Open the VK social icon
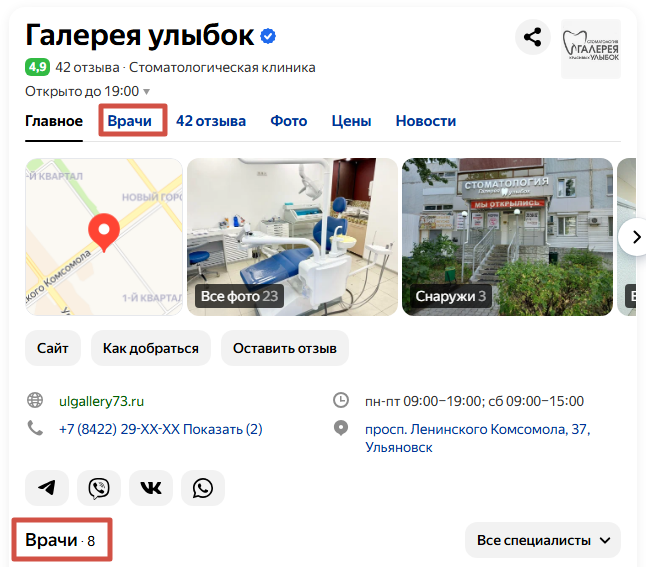646x567 pixels. click(151, 488)
